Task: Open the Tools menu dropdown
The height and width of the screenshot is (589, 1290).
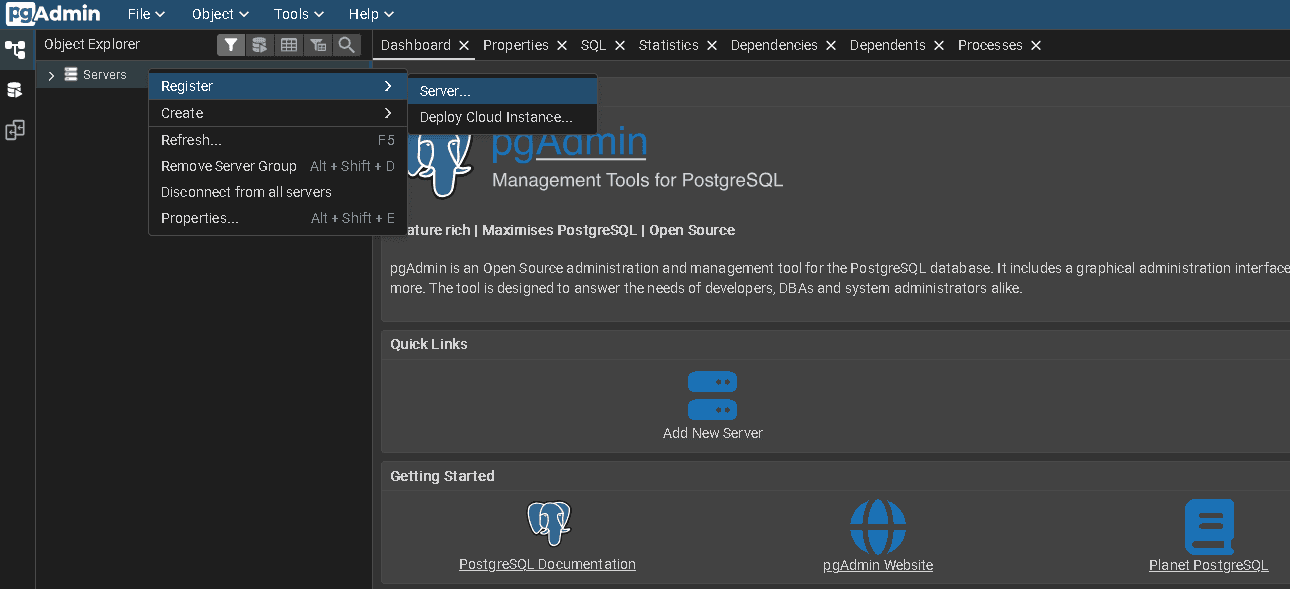Action: click(x=298, y=14)
